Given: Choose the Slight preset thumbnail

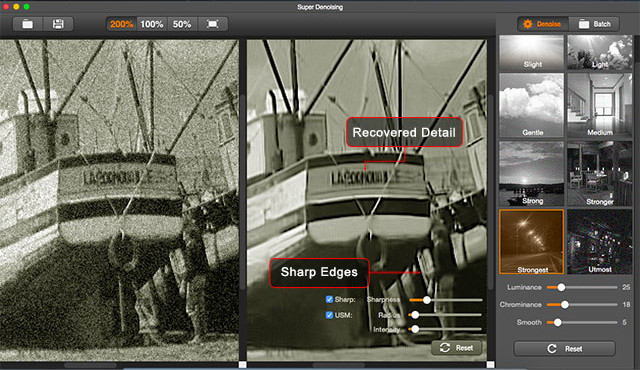Looking at the screenshot, I should pyautogui.click(x=531, y=52).
